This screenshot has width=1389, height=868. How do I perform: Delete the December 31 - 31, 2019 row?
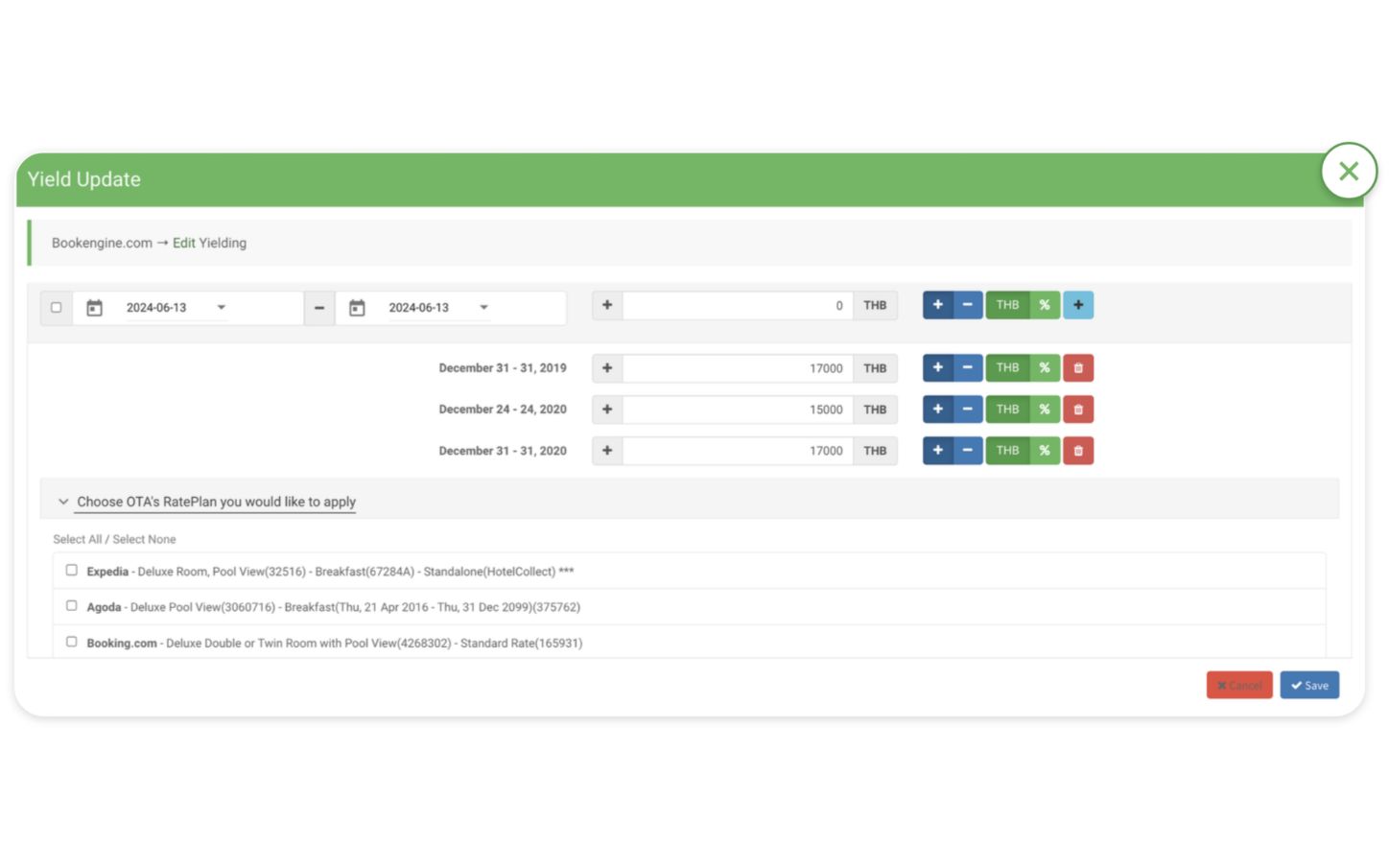coord(1078,367)
